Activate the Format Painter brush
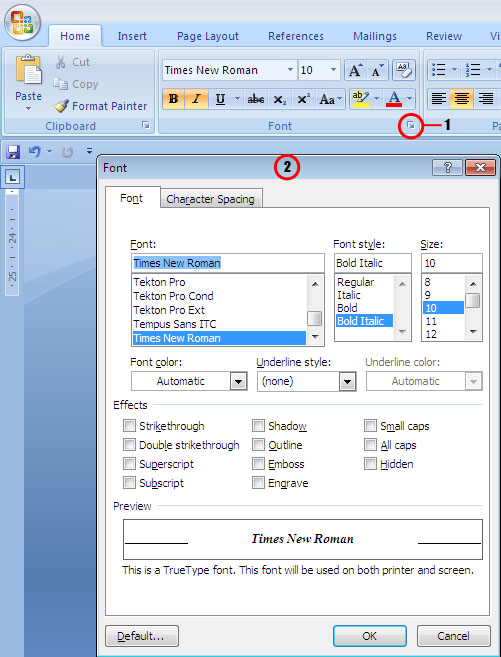 61,106
